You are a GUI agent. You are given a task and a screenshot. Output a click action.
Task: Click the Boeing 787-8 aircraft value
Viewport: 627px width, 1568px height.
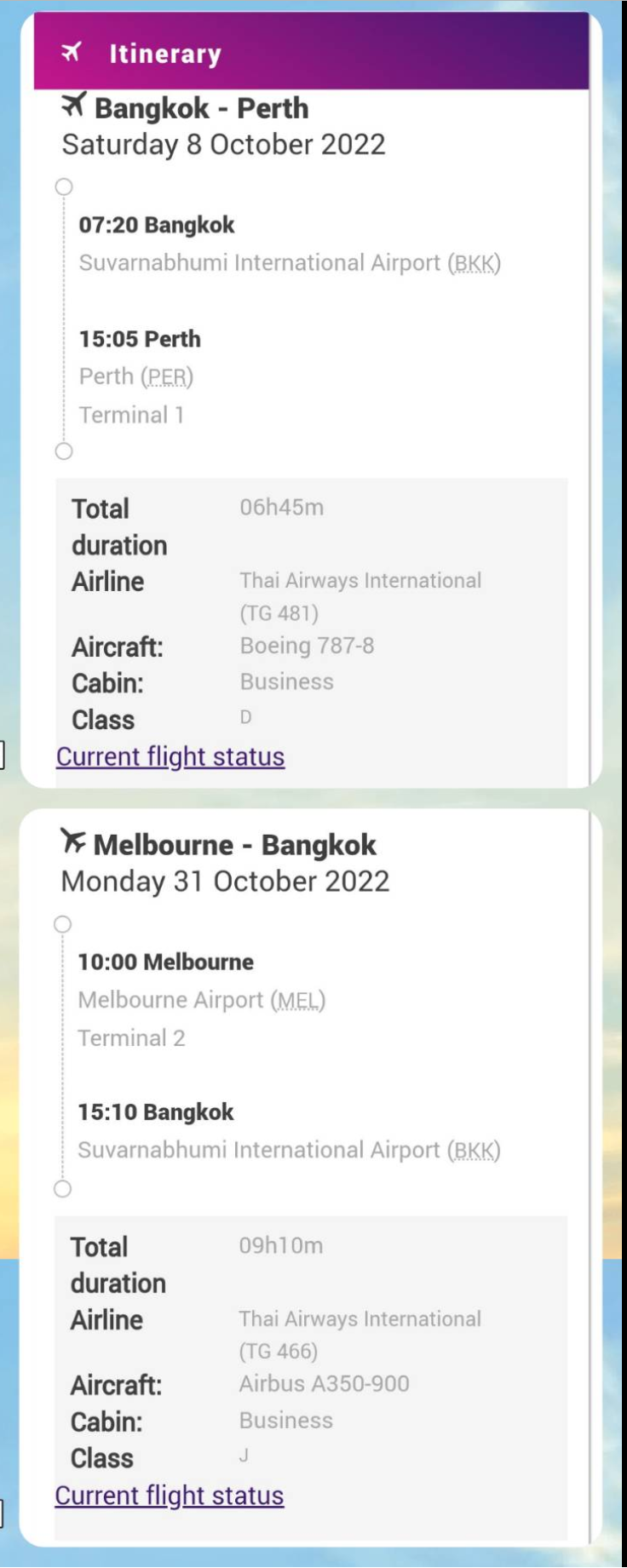307,646
